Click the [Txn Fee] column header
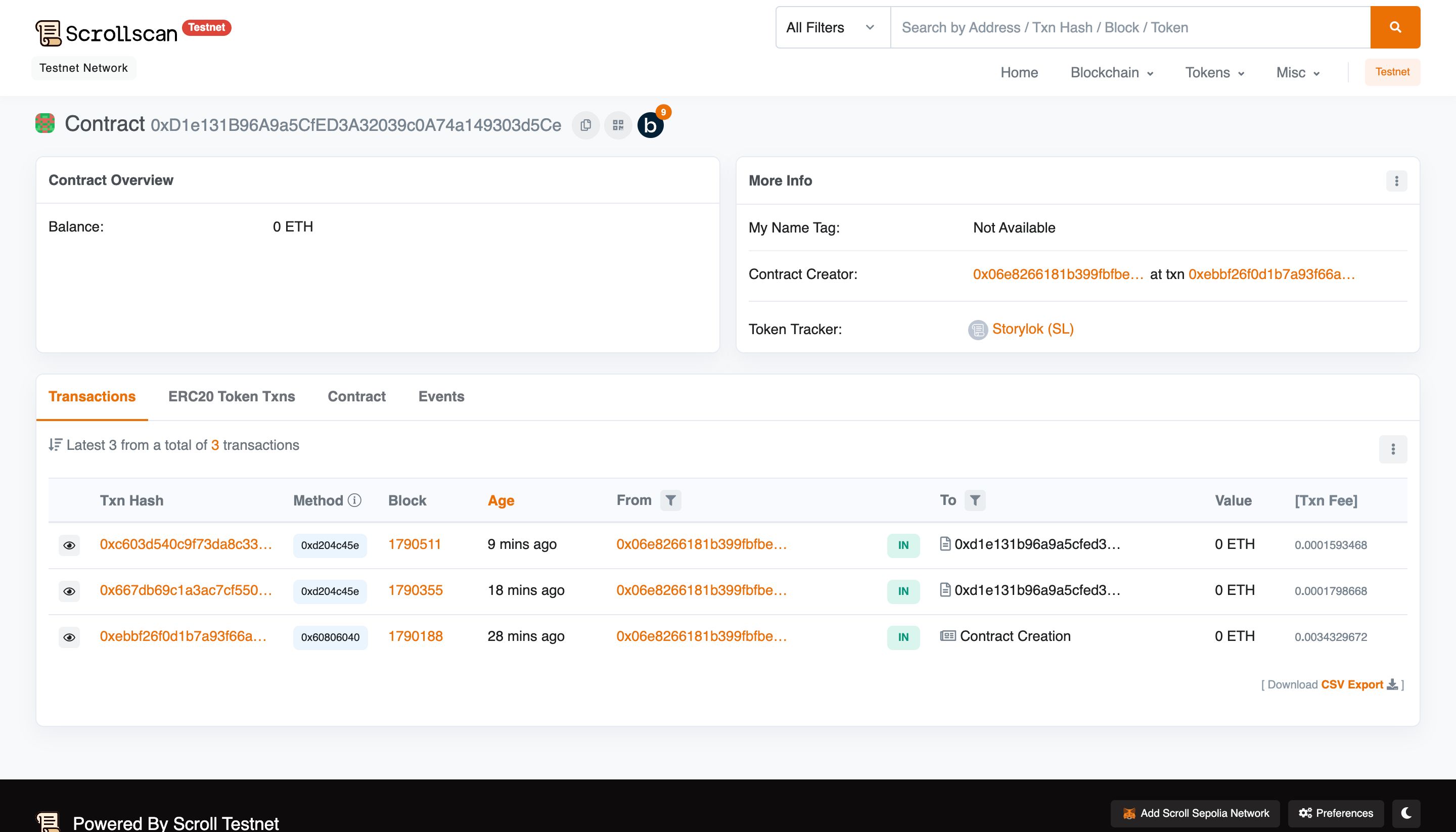The image size is (1456, 832). pyautogui.click(x=1326, y=500)
